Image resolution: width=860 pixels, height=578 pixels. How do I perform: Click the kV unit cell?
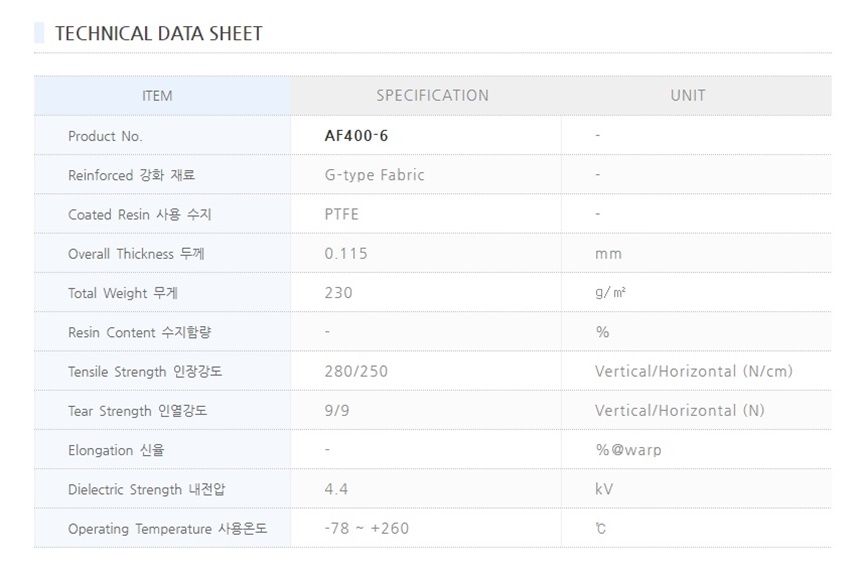point(603,490)
